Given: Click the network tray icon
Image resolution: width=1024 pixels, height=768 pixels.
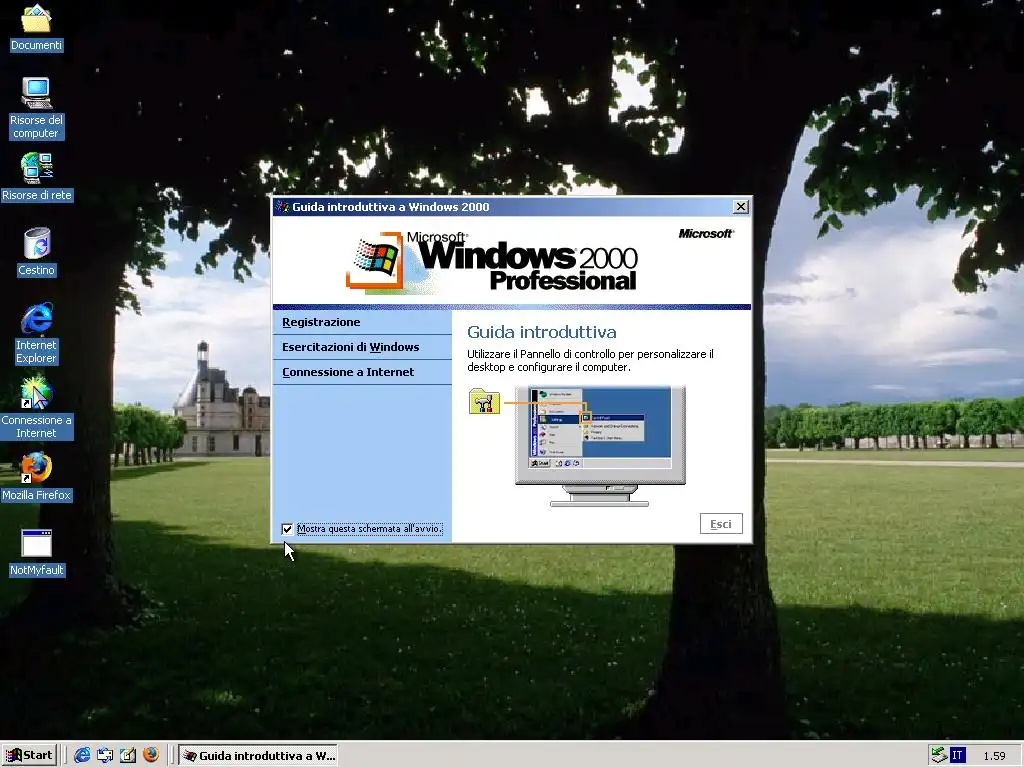Looking at the screenshot, I should (x=939, y=755).
